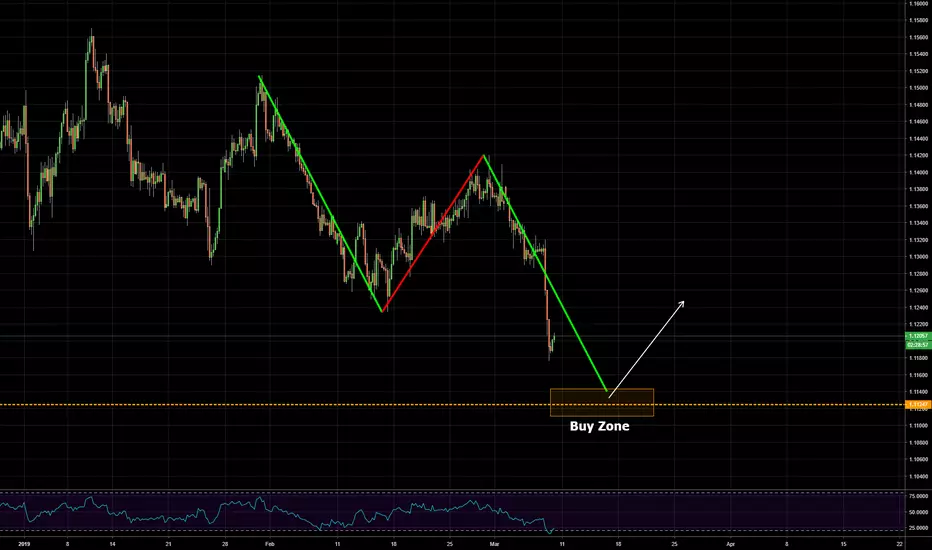932x550 pixels.
Task: Click the 1.15200 price axis label
Action: click(918, 71)
